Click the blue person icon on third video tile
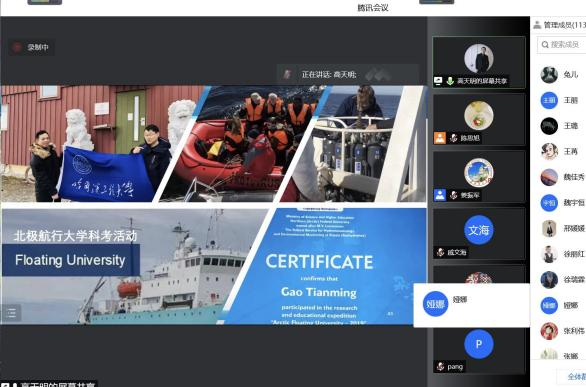The image size is (586, 387). 440,195
